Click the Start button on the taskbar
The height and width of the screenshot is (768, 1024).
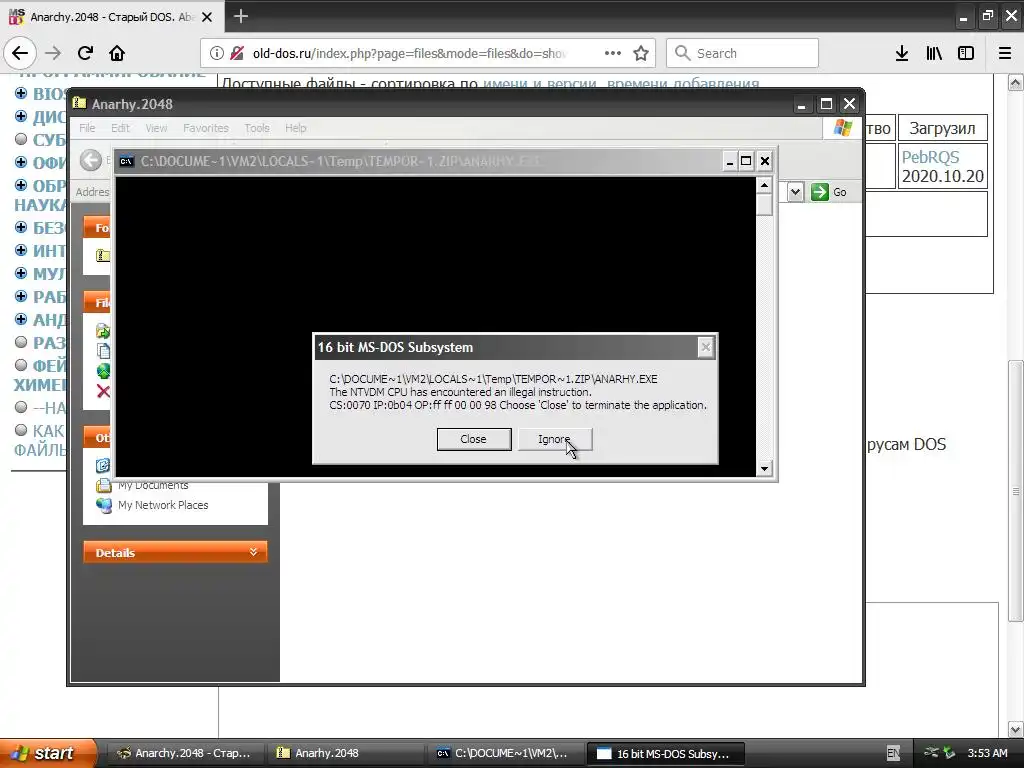pyautogui.click(x=48, y=753)
